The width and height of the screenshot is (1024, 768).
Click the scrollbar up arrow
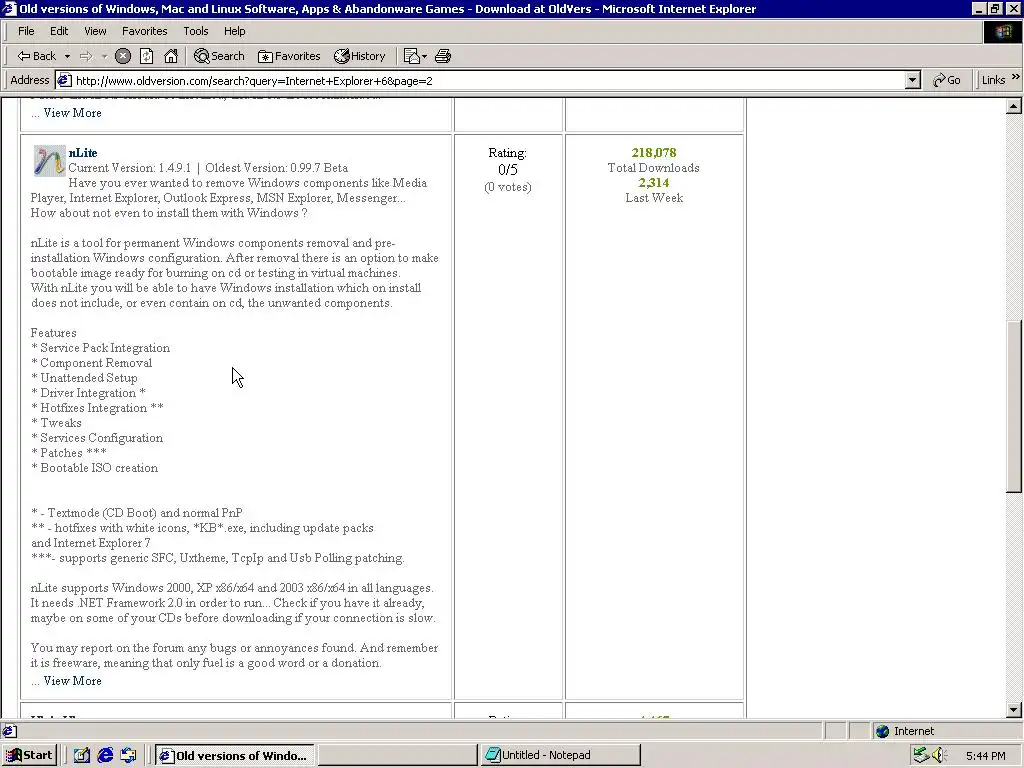[1014, 106]
